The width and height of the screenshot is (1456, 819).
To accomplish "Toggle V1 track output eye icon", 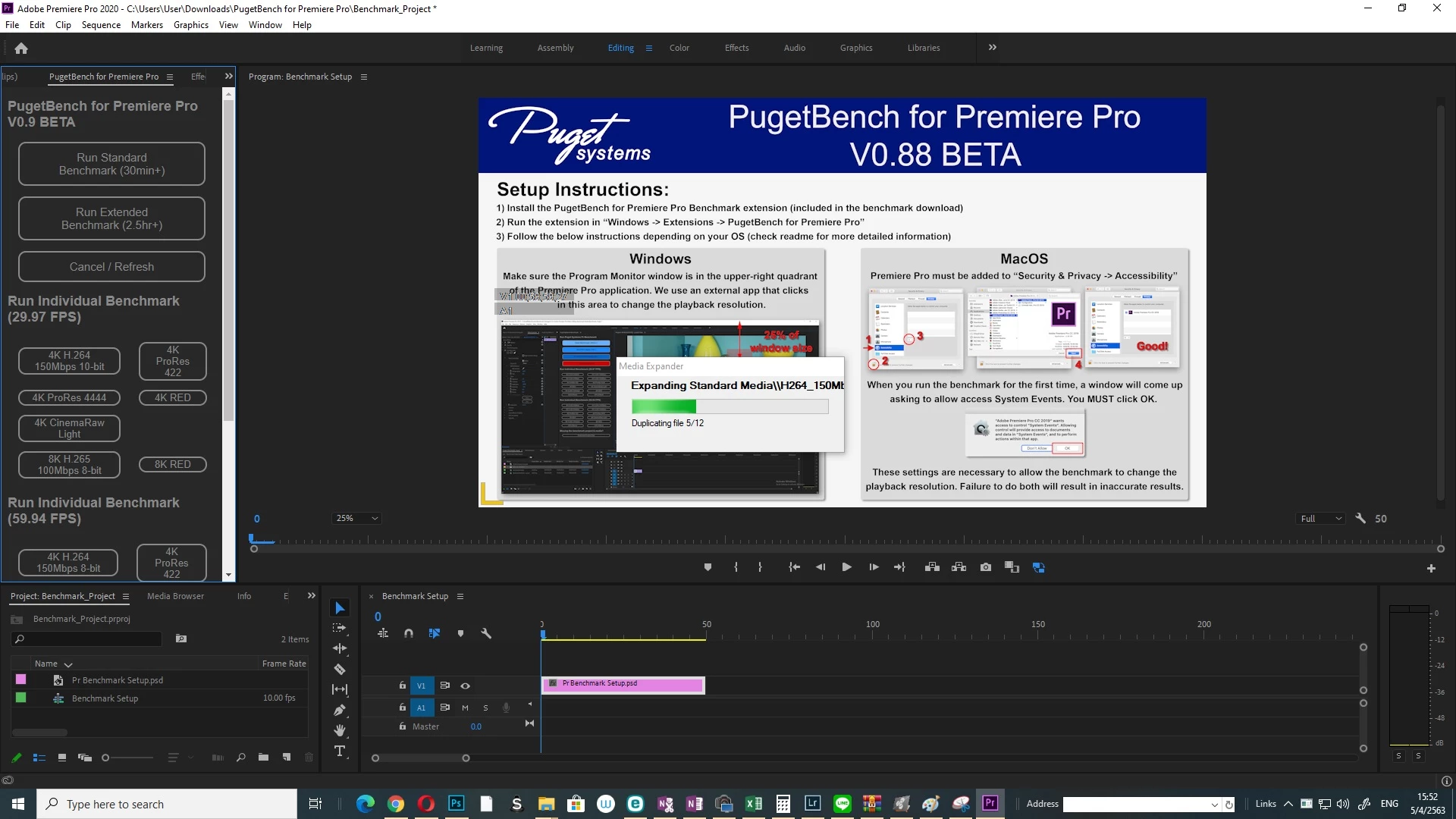I will (x=466, y=686).
